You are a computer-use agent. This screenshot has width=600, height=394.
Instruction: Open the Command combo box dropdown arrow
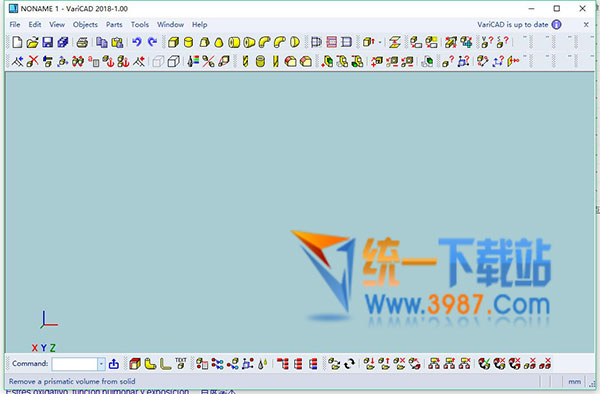click(x=101, y=364)
